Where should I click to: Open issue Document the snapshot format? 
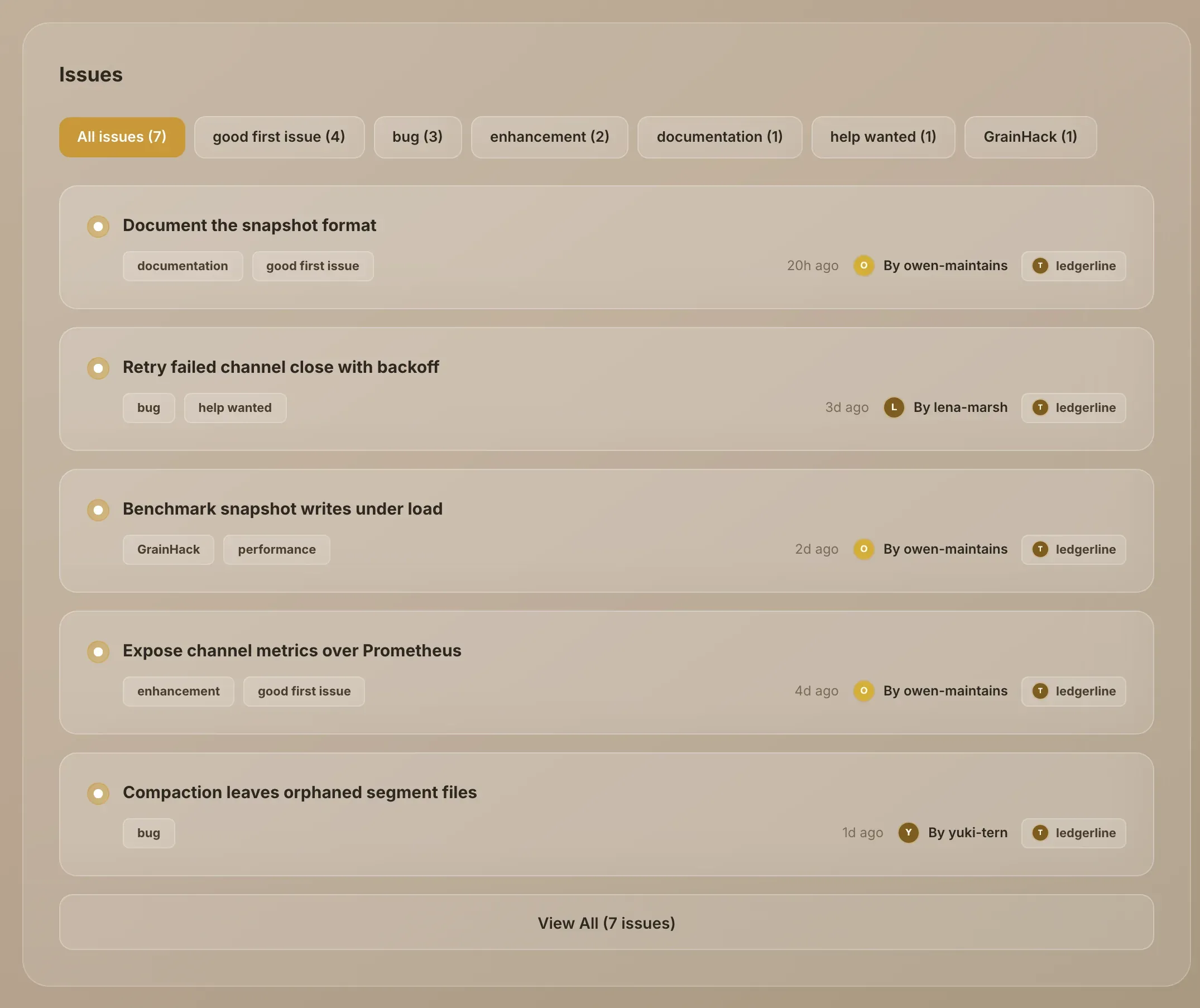point(249,225)
